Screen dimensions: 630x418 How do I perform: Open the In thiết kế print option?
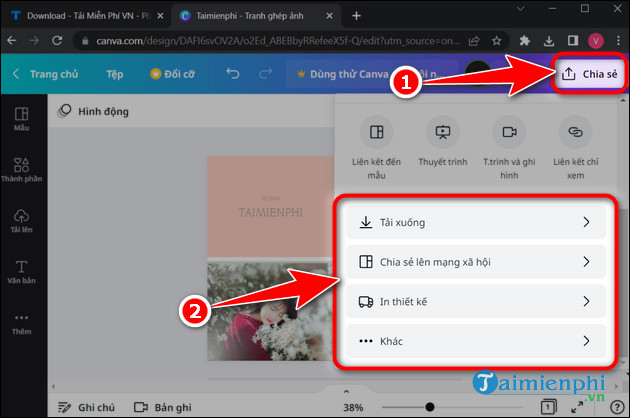[x=476, y=301]
